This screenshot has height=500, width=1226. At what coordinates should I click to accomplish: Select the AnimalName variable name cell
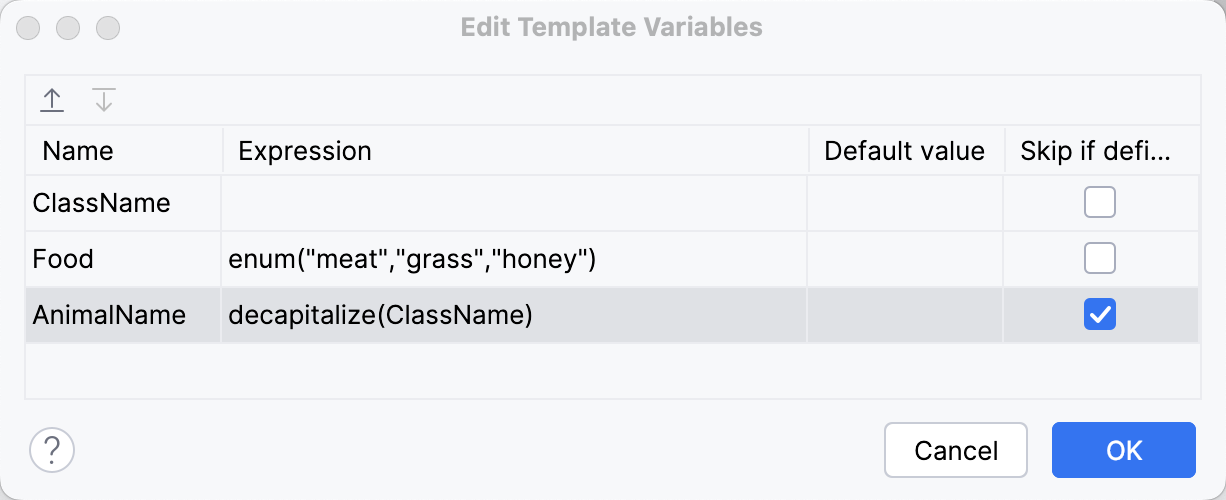(x=109, y=315)
